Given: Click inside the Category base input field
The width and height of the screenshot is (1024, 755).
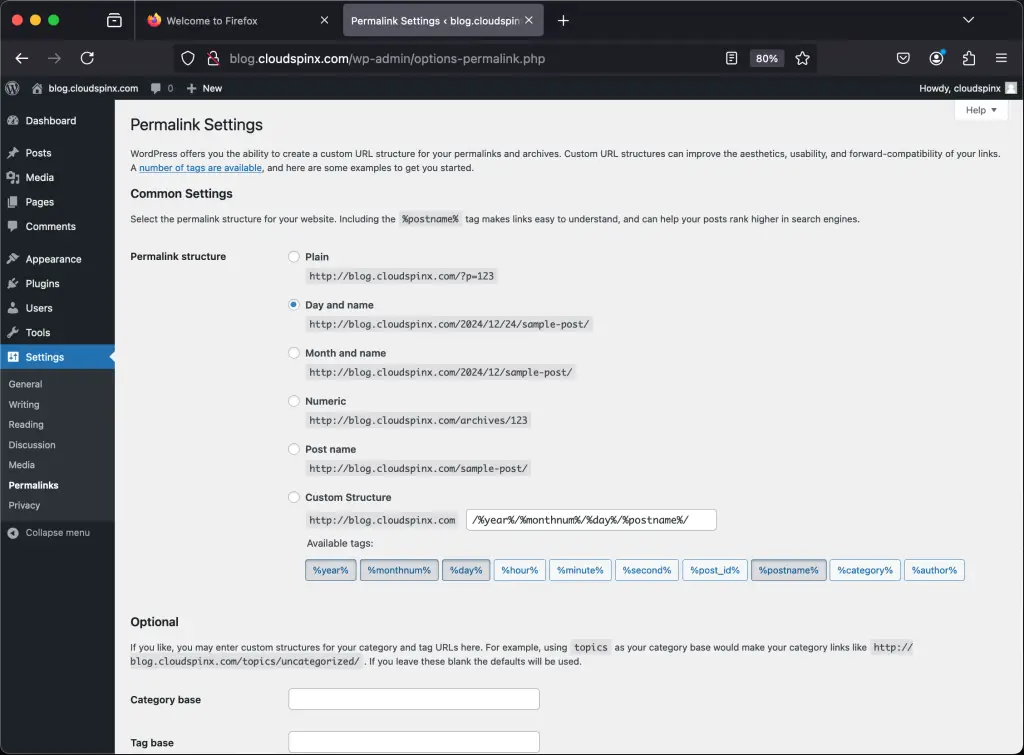Looking at the screenshot, I should [x=413, y=698].
